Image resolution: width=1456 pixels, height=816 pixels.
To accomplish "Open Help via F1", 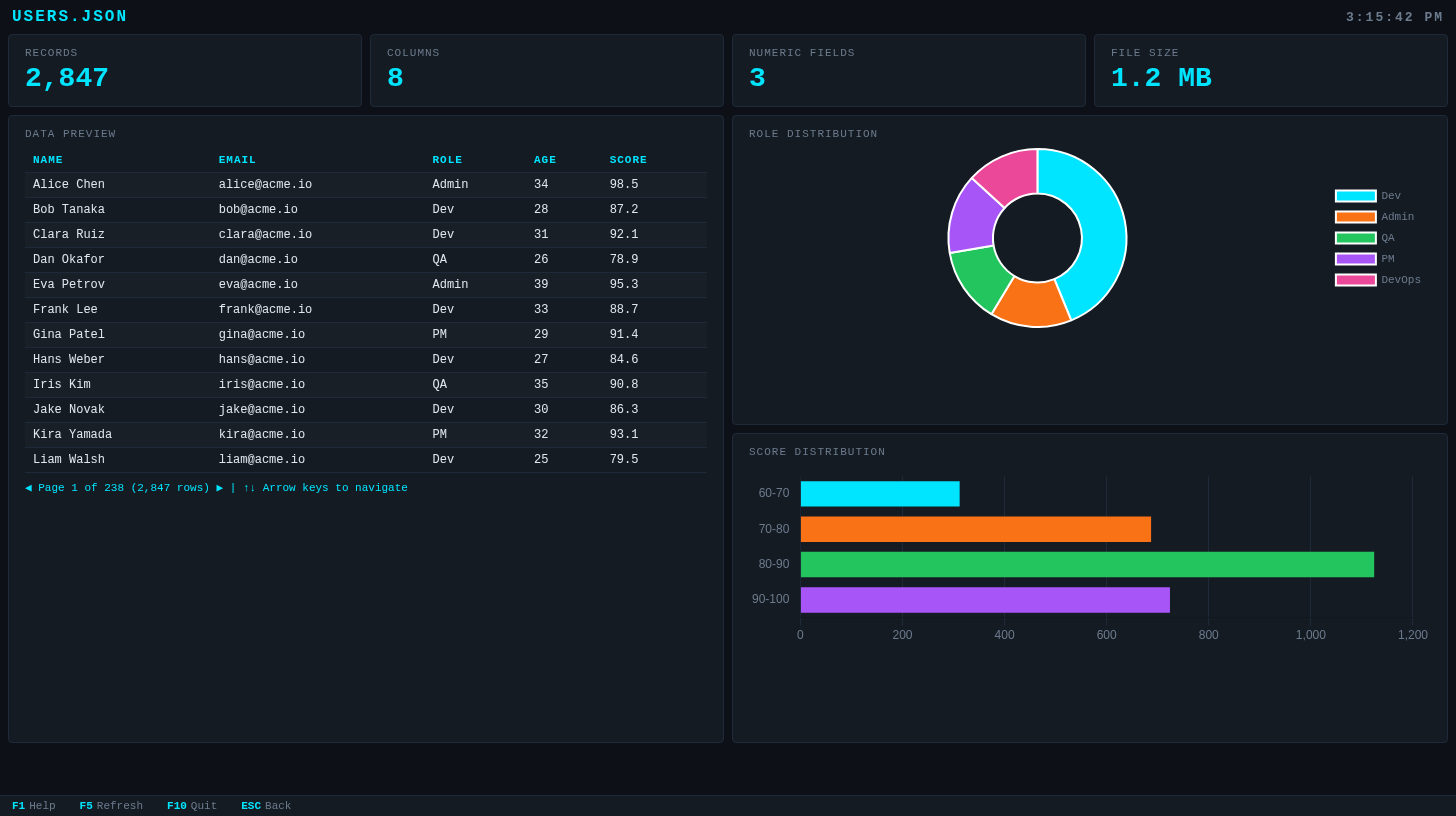I will [33, 805].
